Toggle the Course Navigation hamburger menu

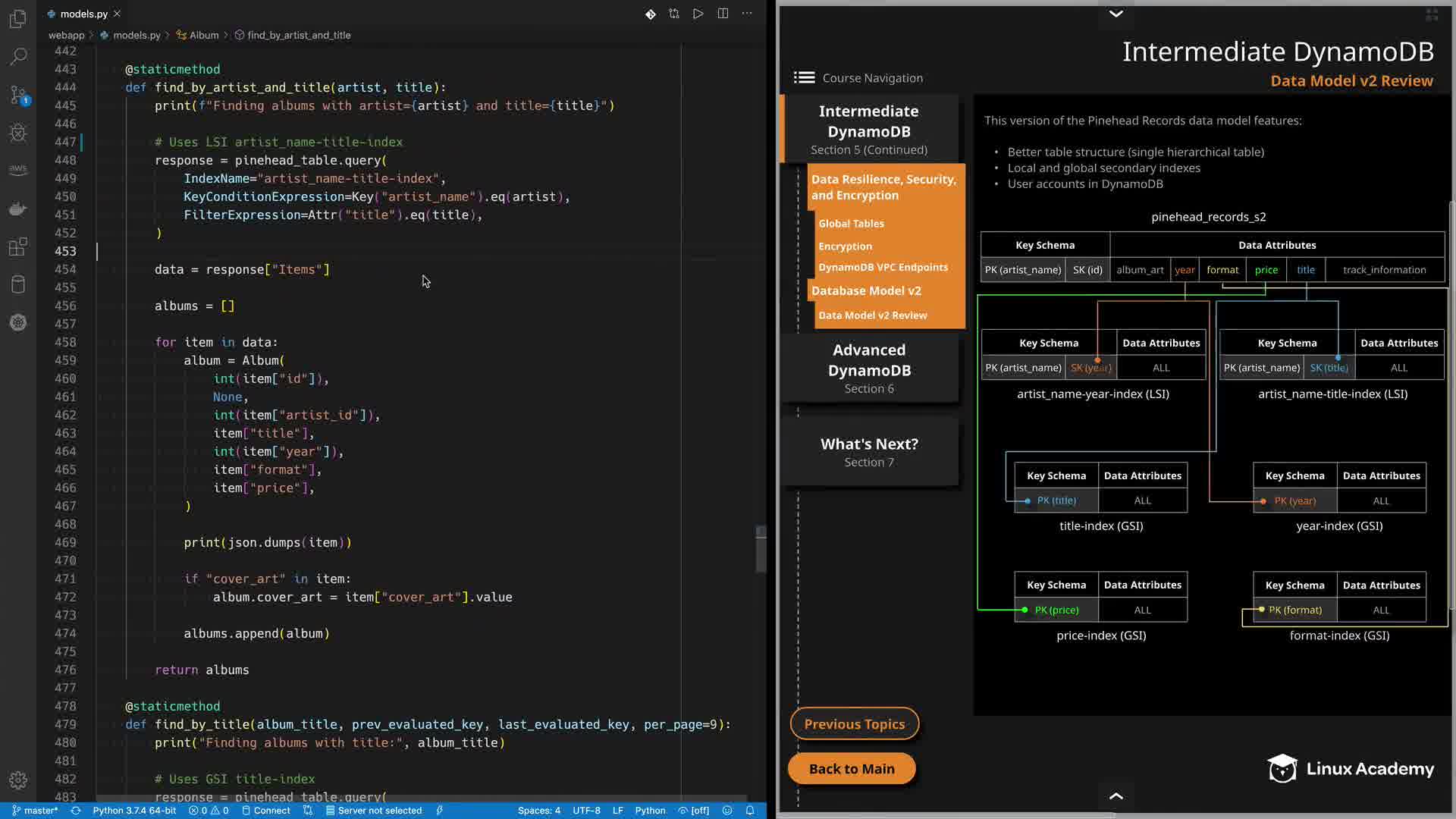coord(804,77)
